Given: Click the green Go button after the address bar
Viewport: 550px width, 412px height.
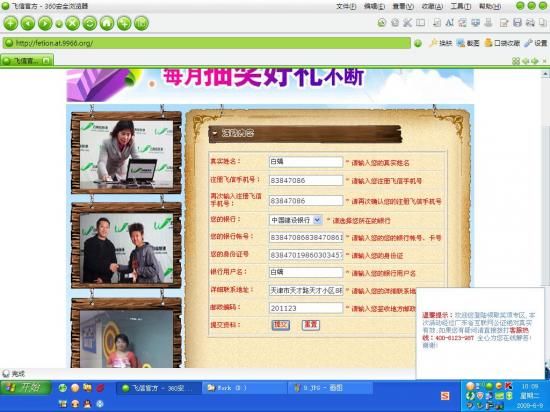Looking at the screenshot, I should pos(417,43).
